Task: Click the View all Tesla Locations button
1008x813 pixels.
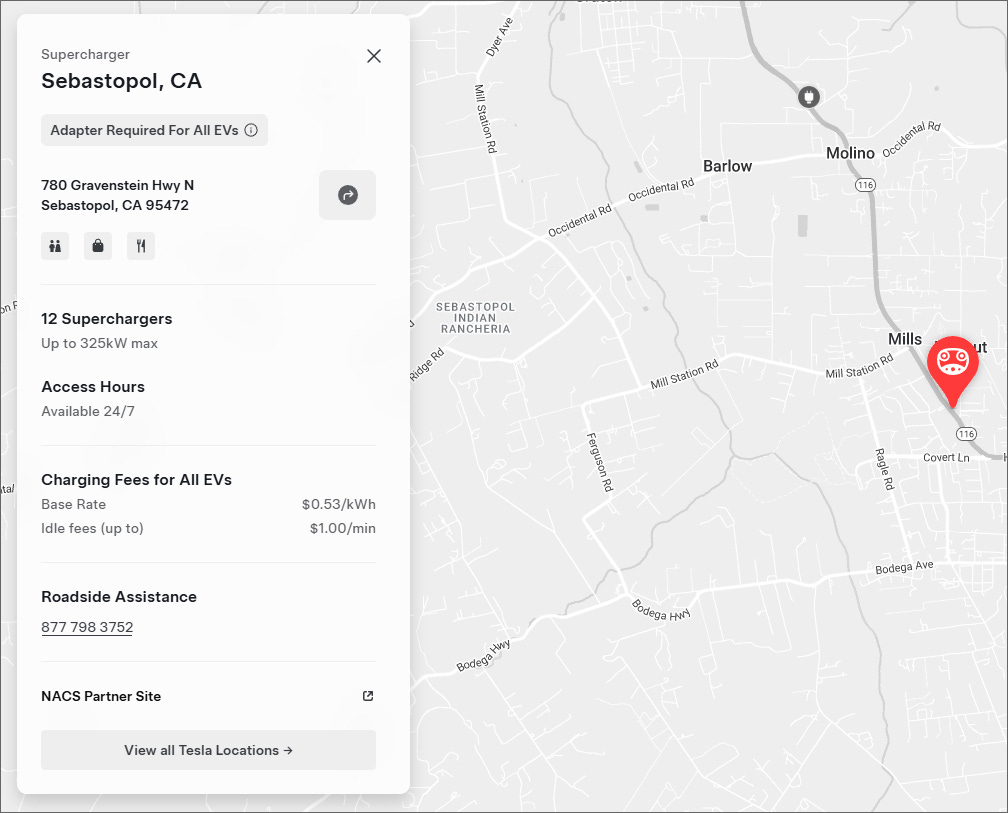Action: click(x=208, y=750)
